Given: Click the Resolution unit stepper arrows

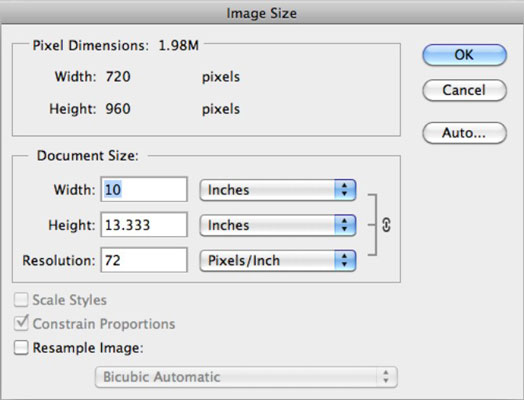Looking at the screenshot, I should [345, 260].
